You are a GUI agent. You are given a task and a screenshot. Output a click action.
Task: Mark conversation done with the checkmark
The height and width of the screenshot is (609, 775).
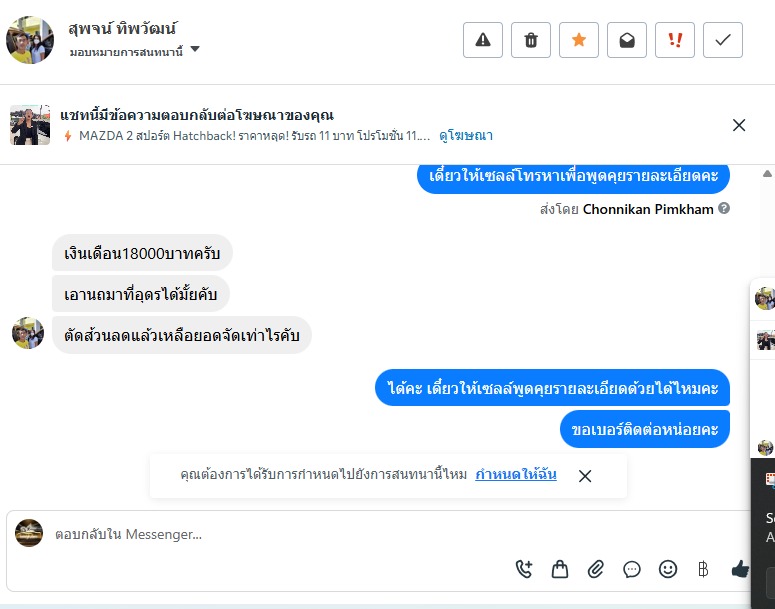tap(723, 40)
